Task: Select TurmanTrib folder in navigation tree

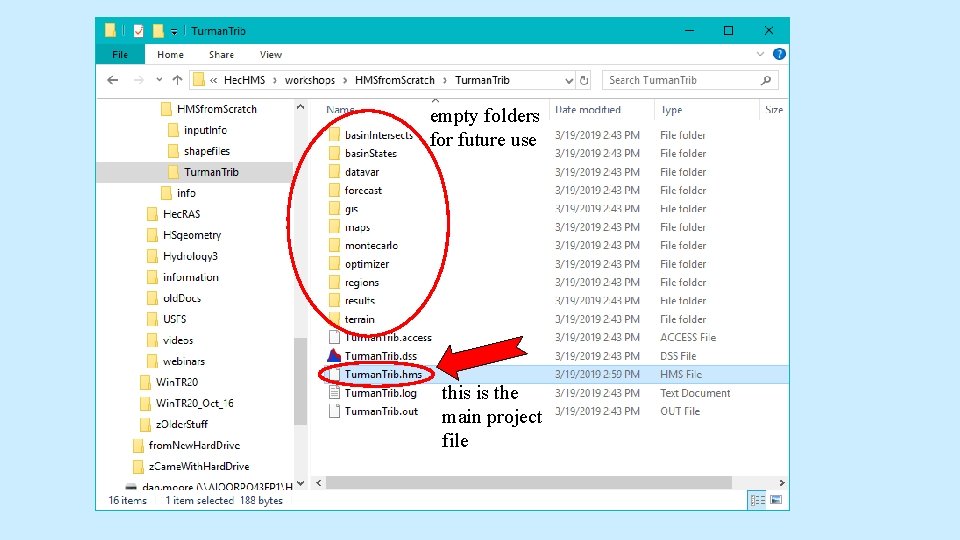Action: coord(211,172)
